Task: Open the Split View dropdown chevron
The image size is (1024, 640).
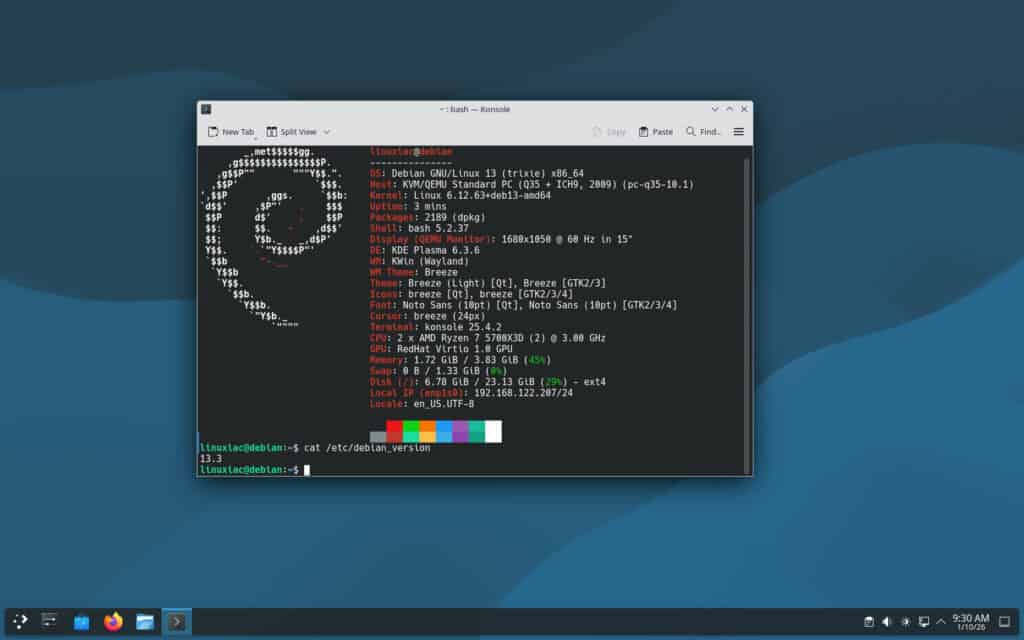Action: pyautogui.click(x=326, y=131)
